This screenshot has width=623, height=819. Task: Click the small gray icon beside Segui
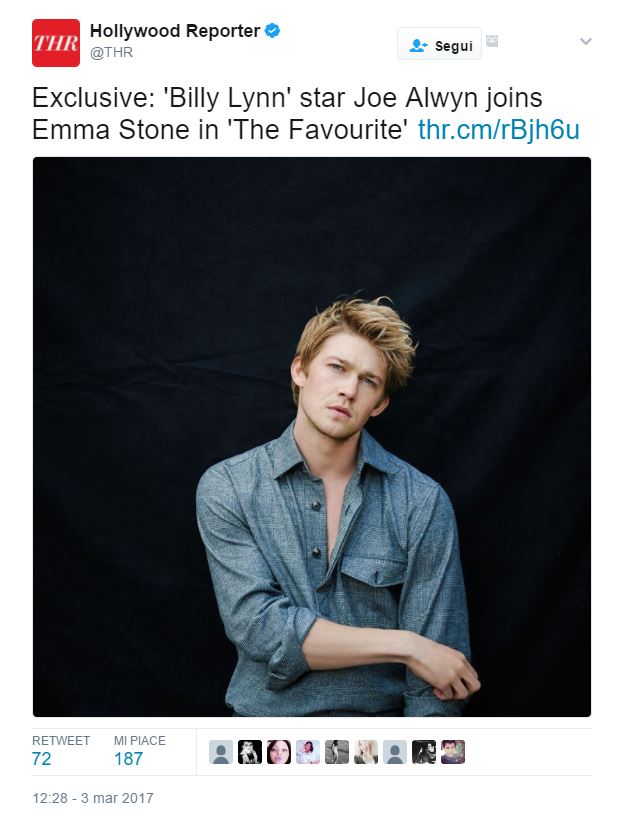(x=491, y=41)
